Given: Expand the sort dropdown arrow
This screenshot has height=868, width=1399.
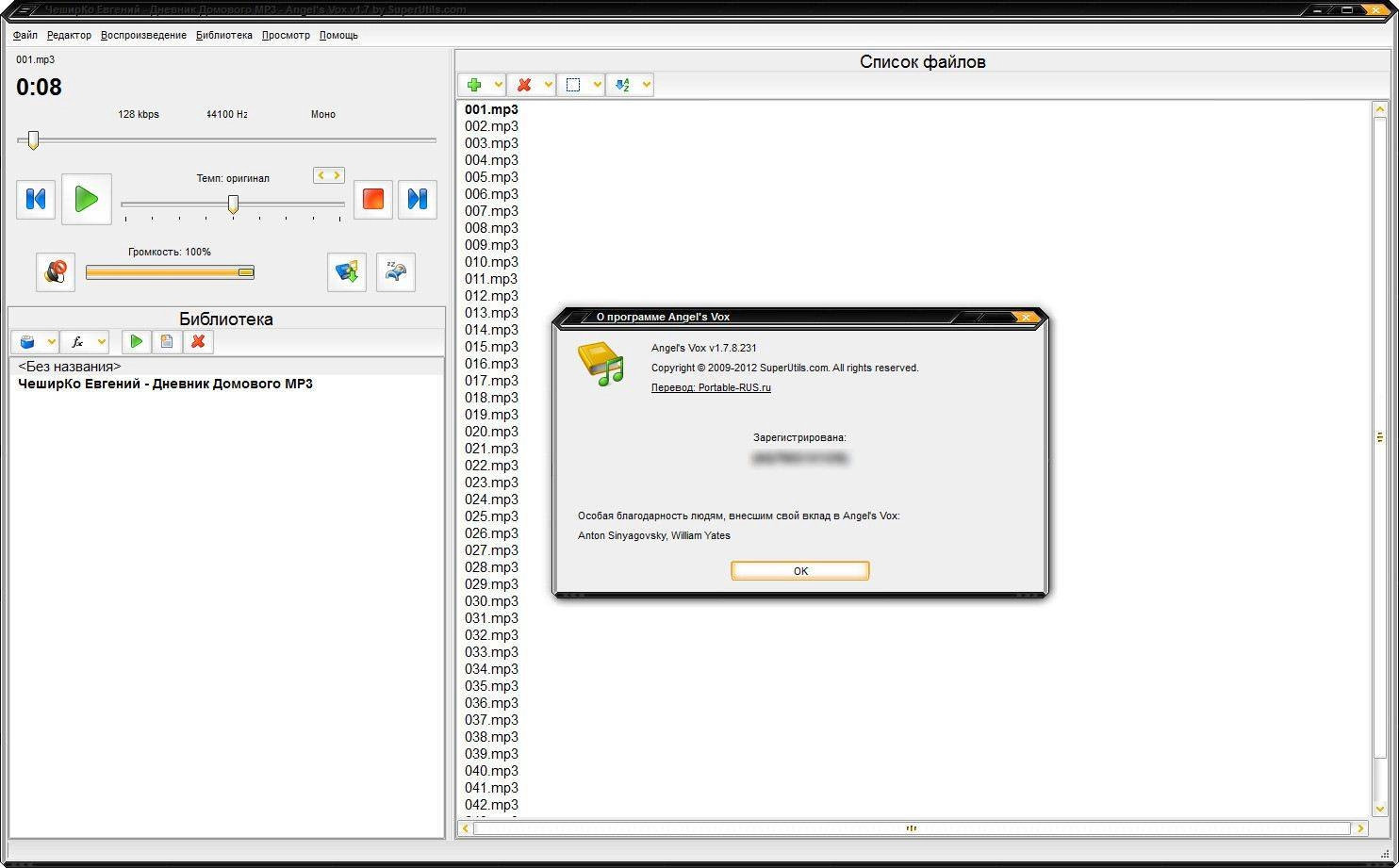Looking at the screenshot, I should click(x=646, y=85).
